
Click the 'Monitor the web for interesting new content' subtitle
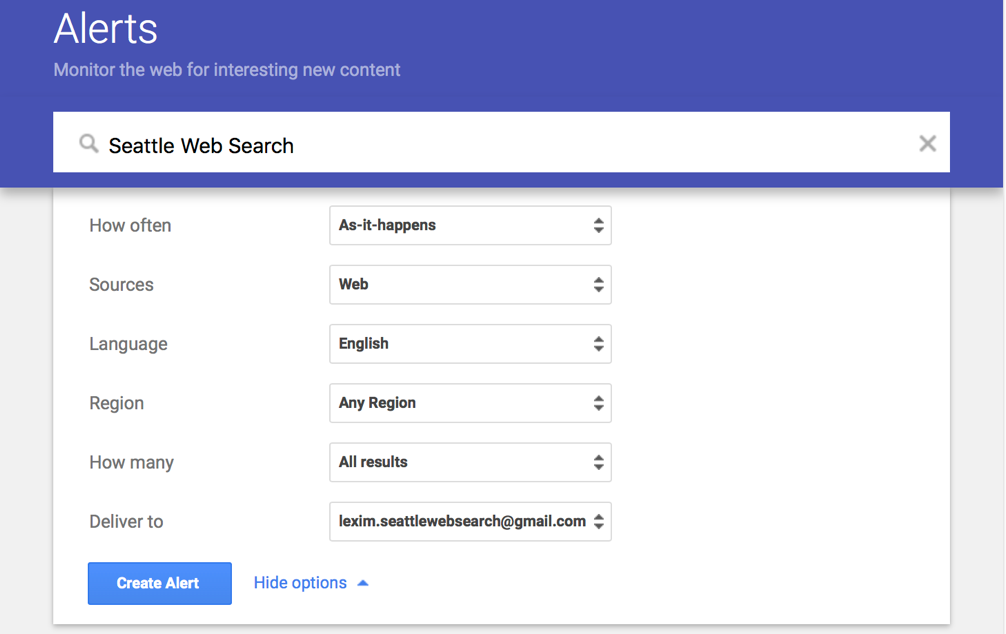click(226, 69)
